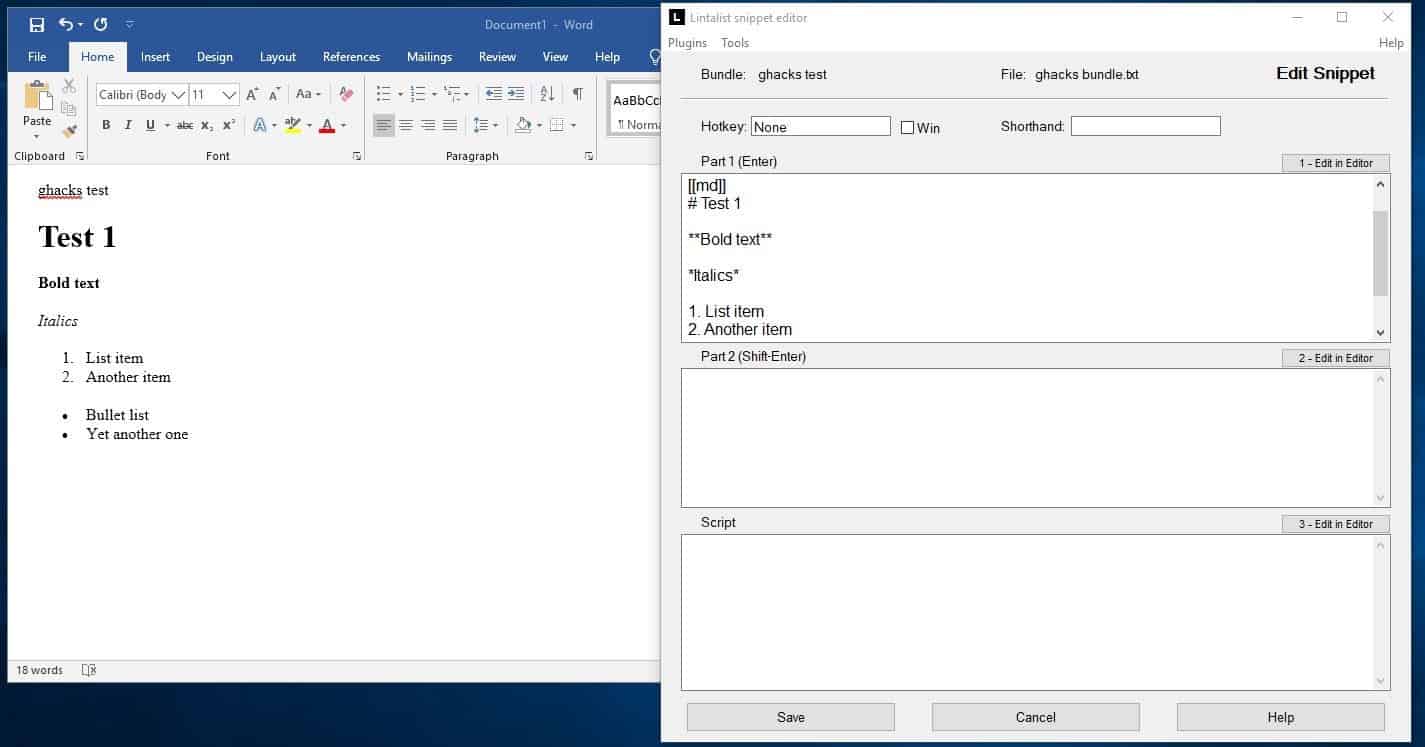Undo last action in Word

(x=66, y=24)
